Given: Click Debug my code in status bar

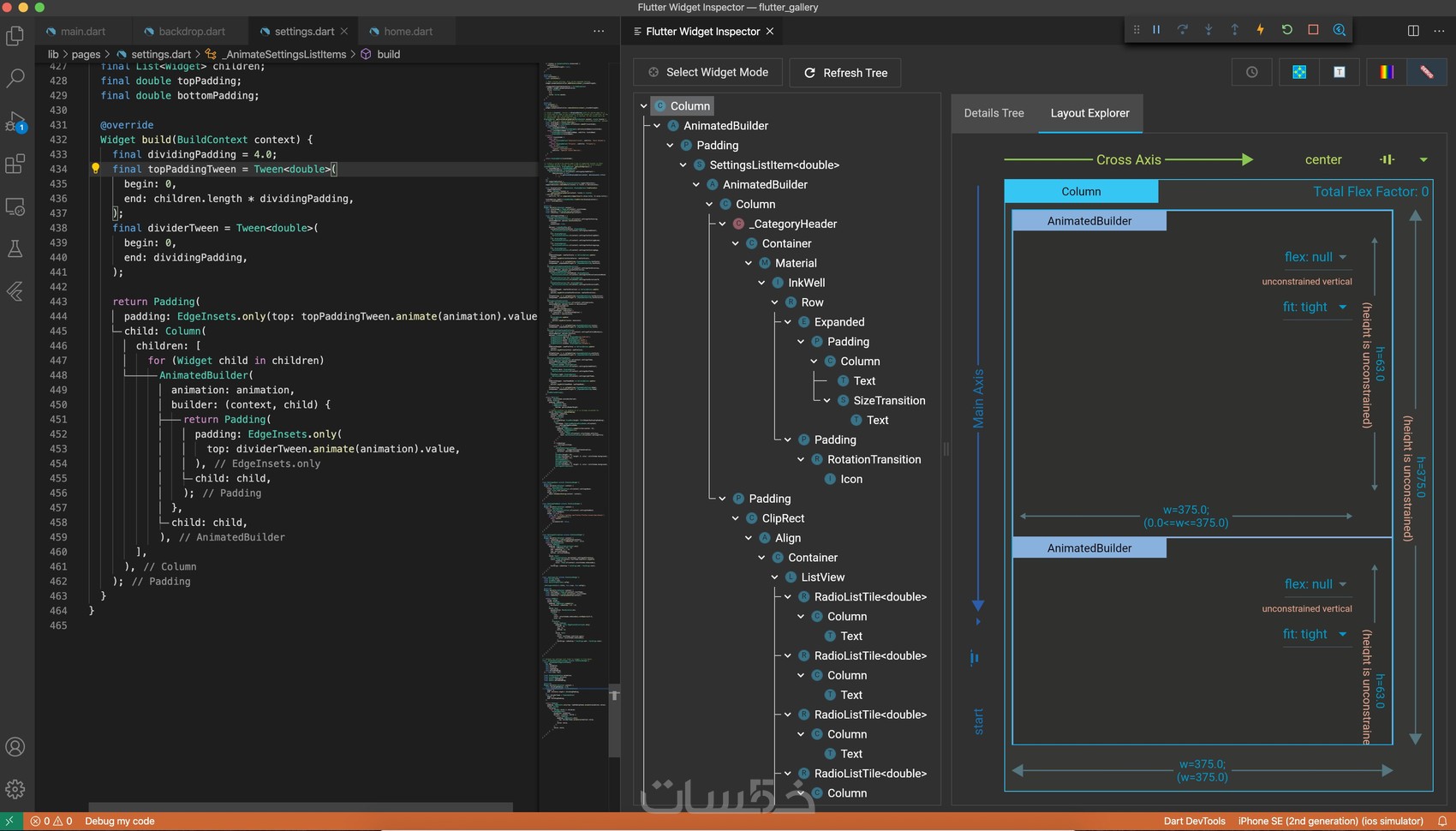Looking at the screenshot, I should 120,821.
